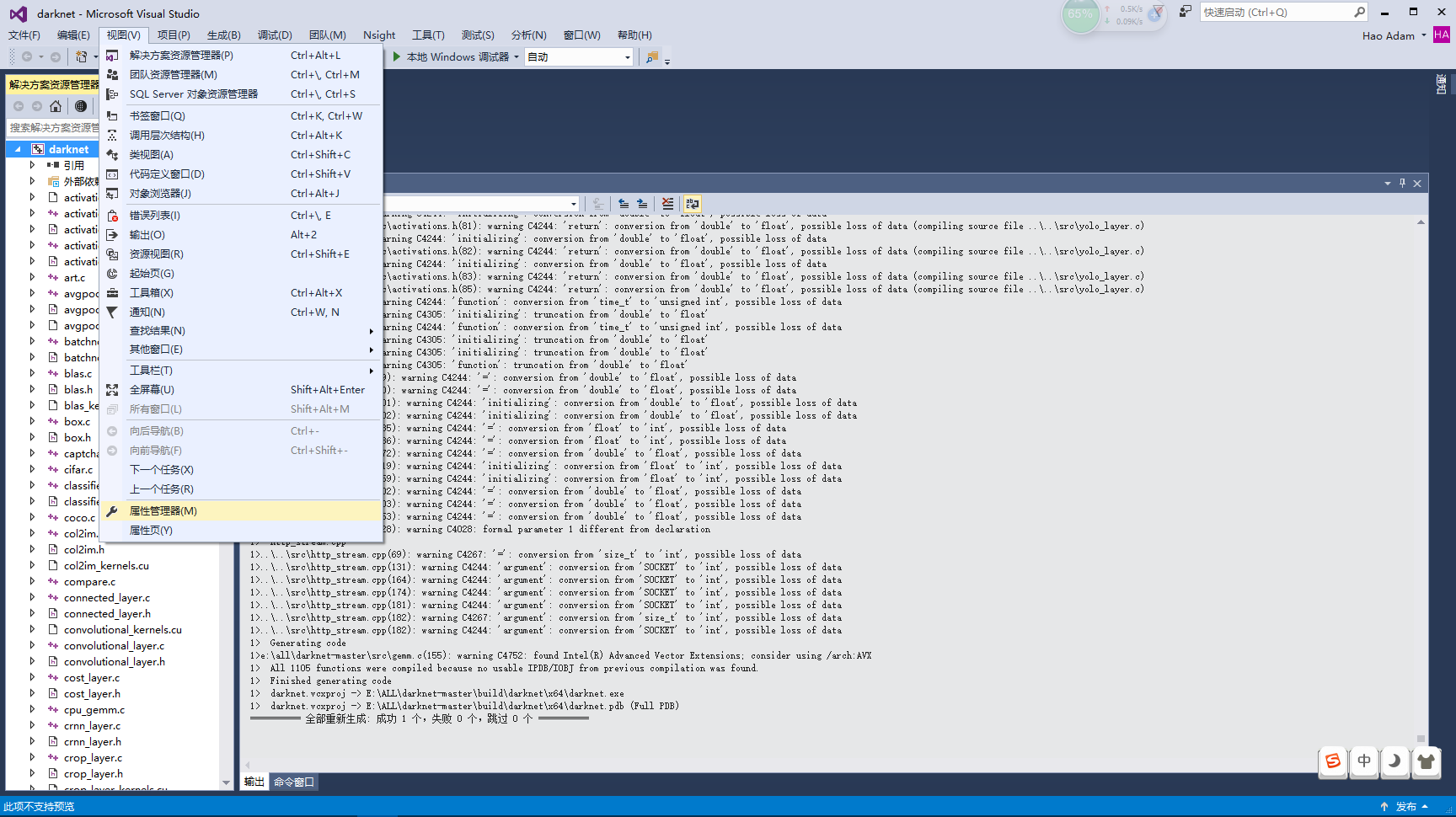Open the 调试(D) menu
Image resolution: width=1456 pixels, height=817 pixels.
click(x=275, y=35)
